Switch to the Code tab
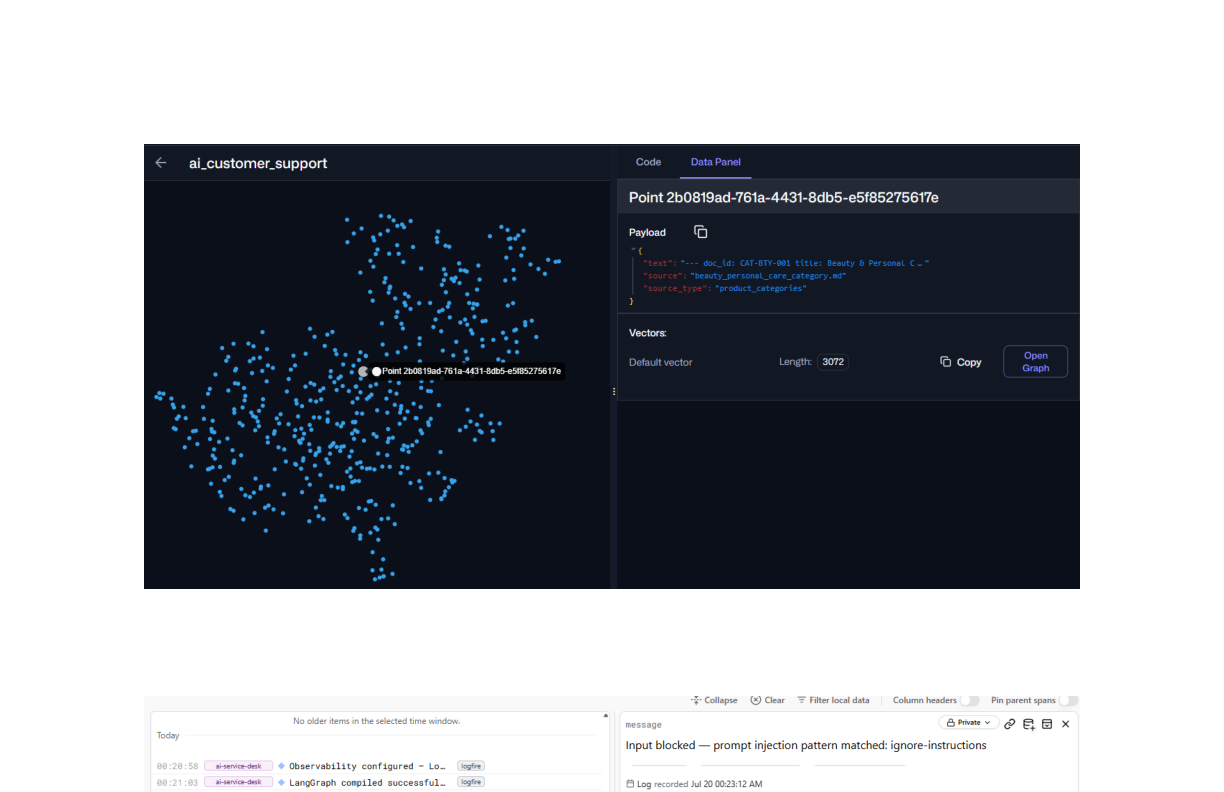The width and height of the screenshot is (1224, 792). (x=648, y=162)
